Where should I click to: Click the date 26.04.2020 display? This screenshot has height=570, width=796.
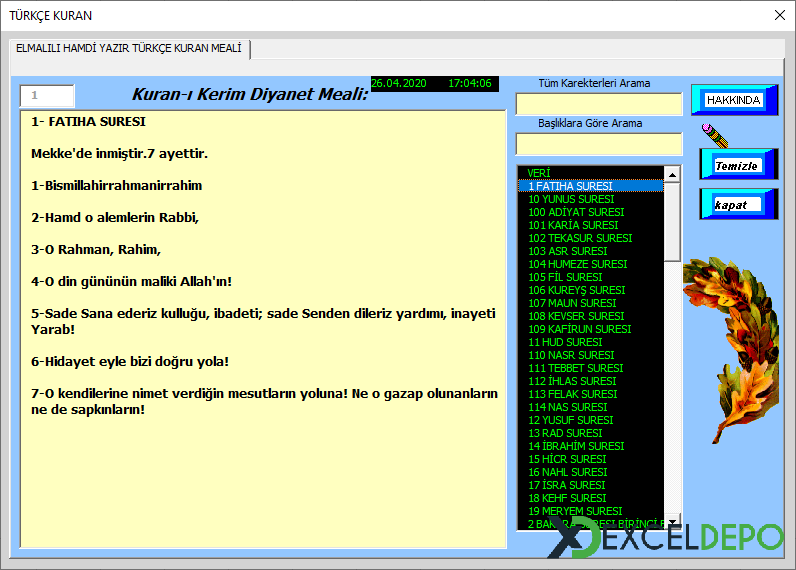[399, 83]
